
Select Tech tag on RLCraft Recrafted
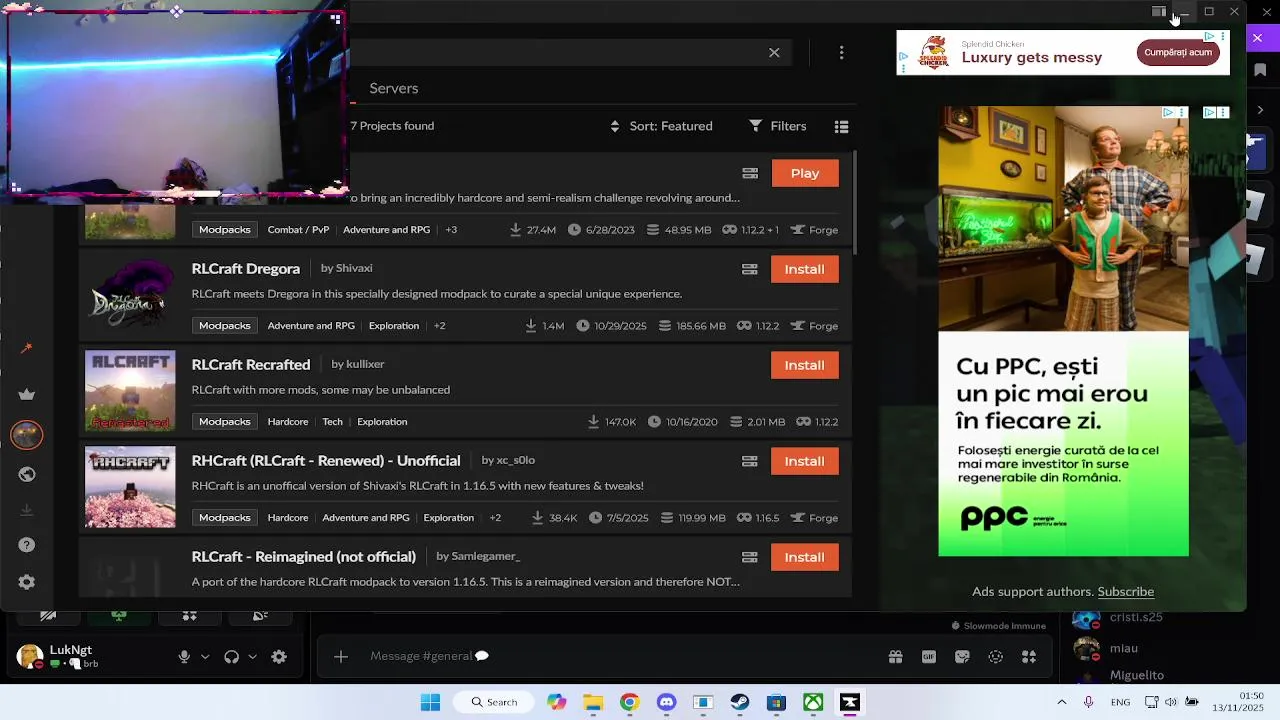(333, 421)
